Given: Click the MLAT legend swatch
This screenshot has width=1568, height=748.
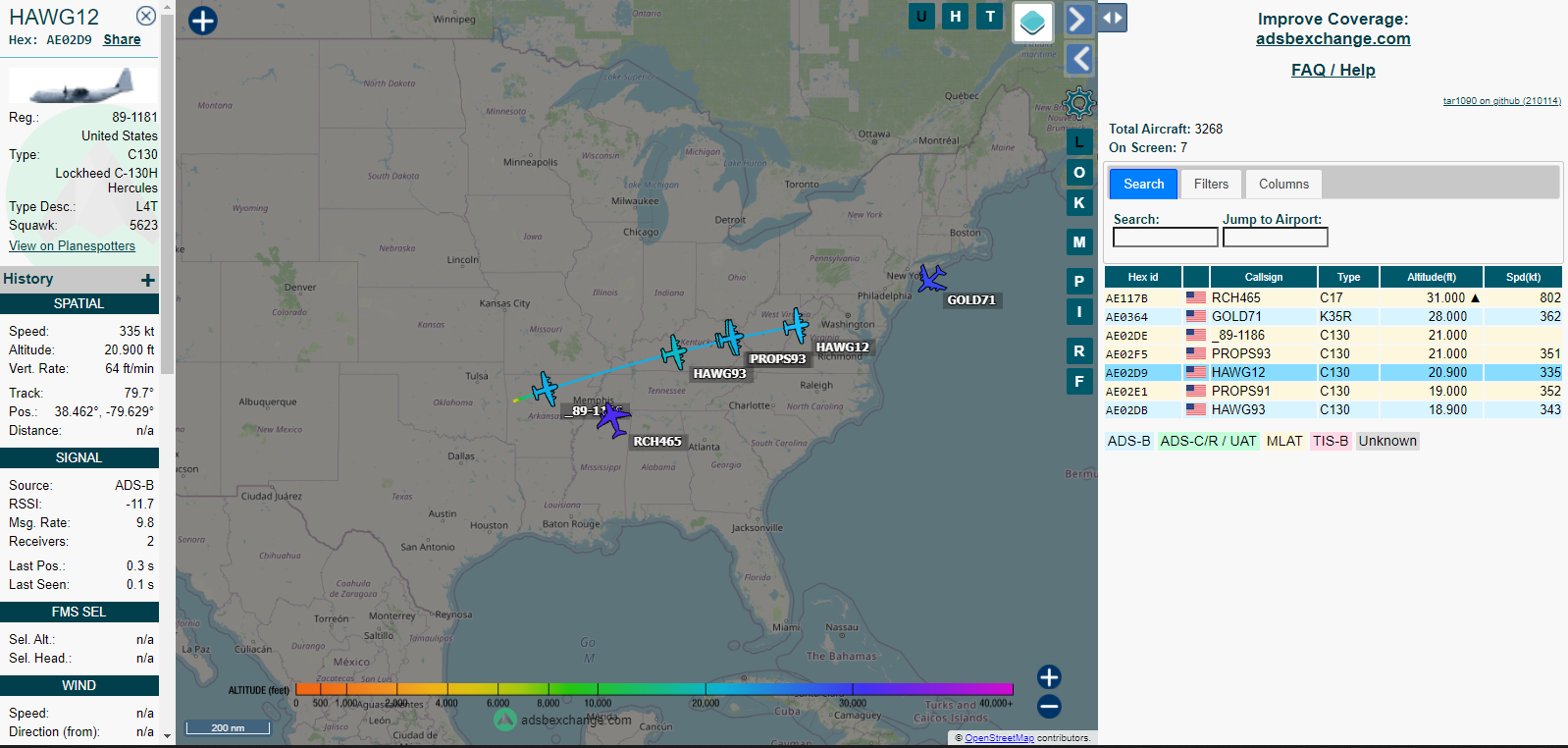Looking at the screenshot, I should (x=1284, y=441).
